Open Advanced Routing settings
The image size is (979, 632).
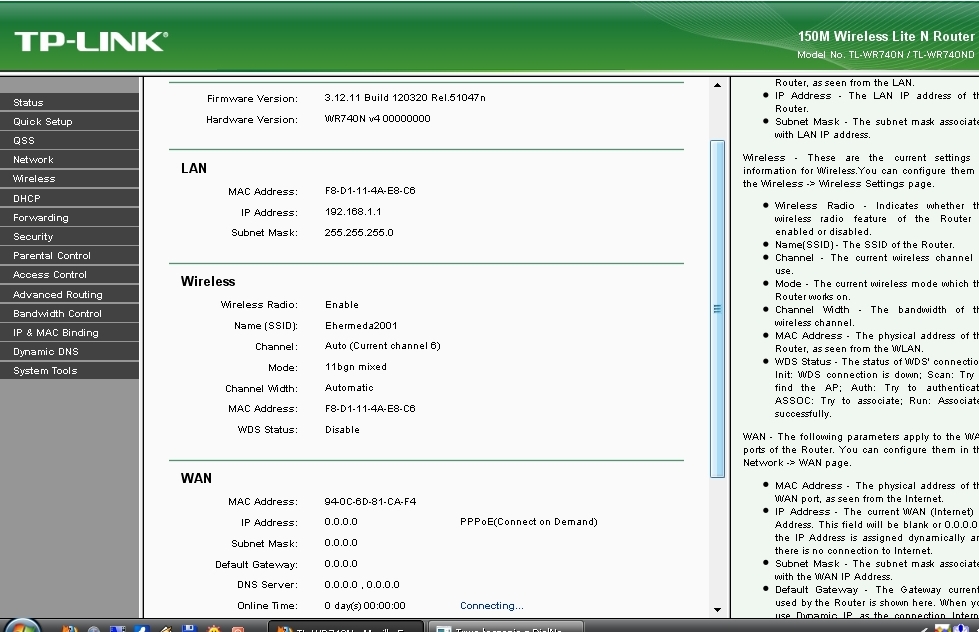pyautogui.click(x=69, y=294)
